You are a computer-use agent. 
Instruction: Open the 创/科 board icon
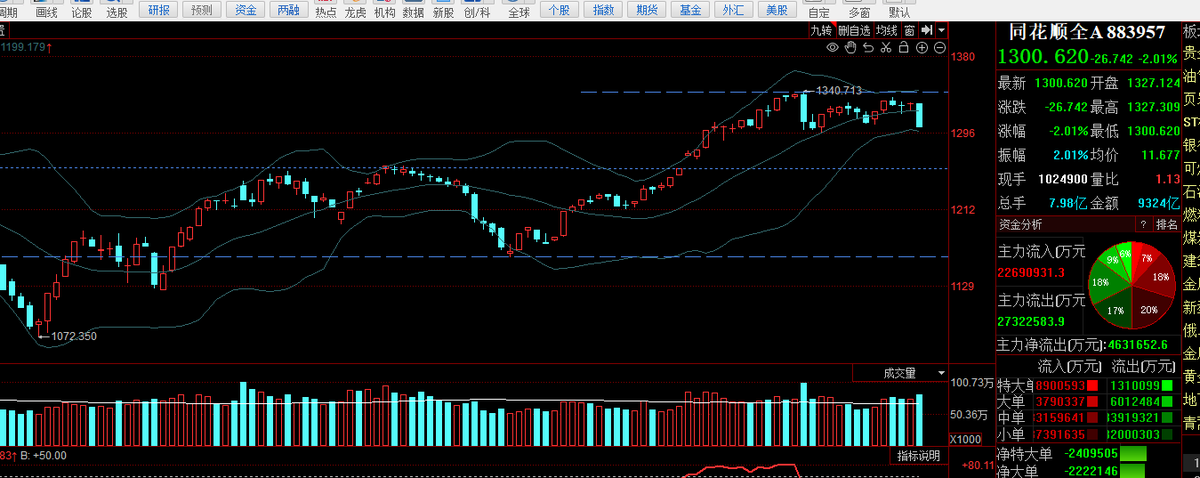(x=477, y=12)
